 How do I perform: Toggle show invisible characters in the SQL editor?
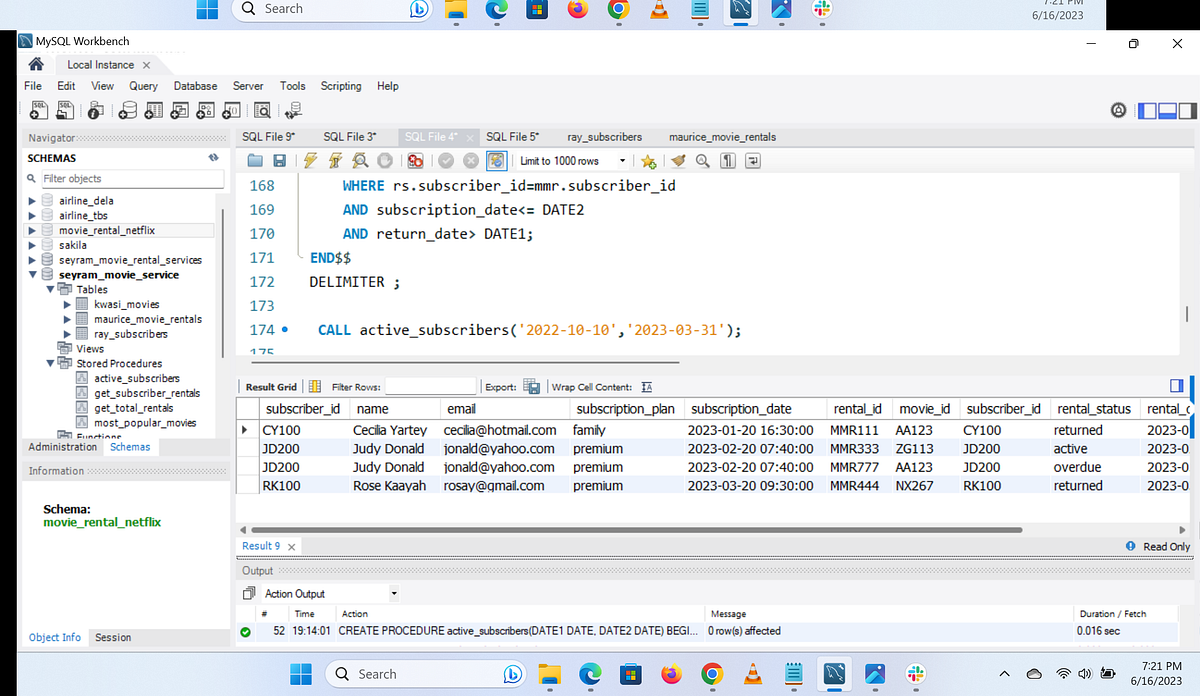(727, 161)
